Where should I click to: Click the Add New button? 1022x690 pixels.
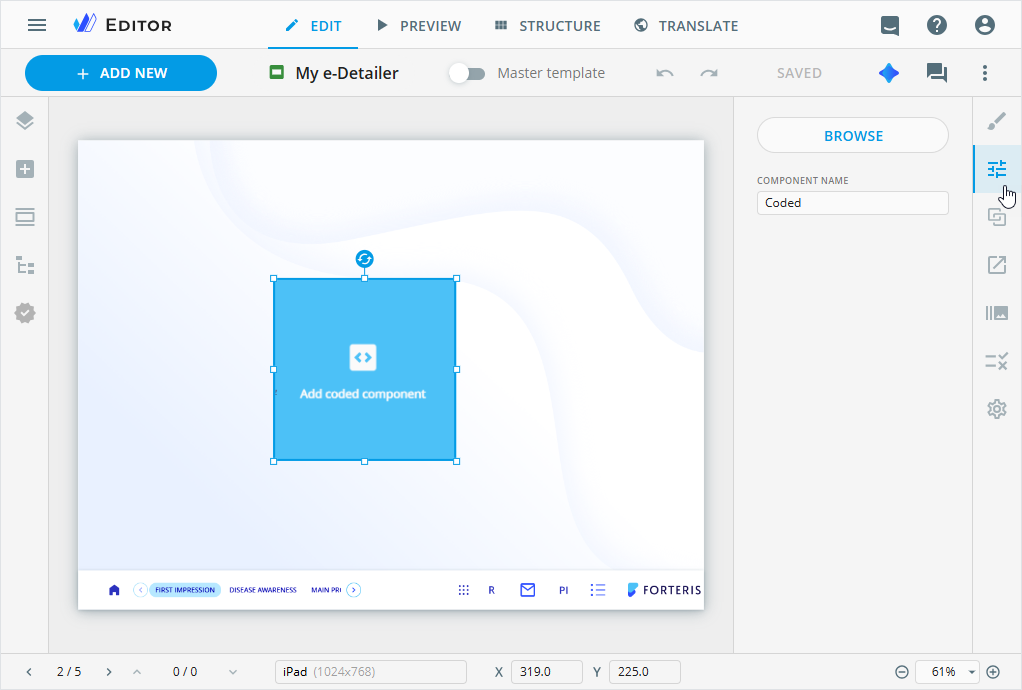point(121,73)
